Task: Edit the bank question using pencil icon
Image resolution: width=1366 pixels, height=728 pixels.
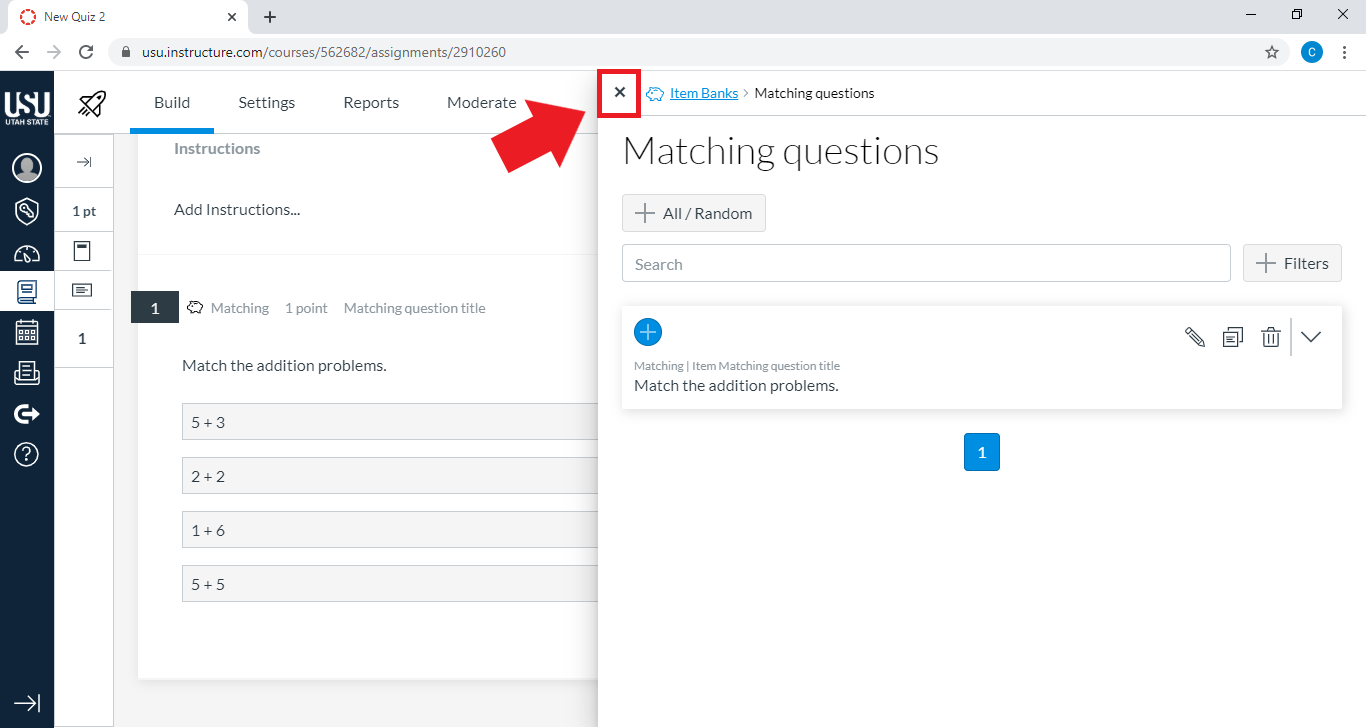Action: tap(1195, 337)
